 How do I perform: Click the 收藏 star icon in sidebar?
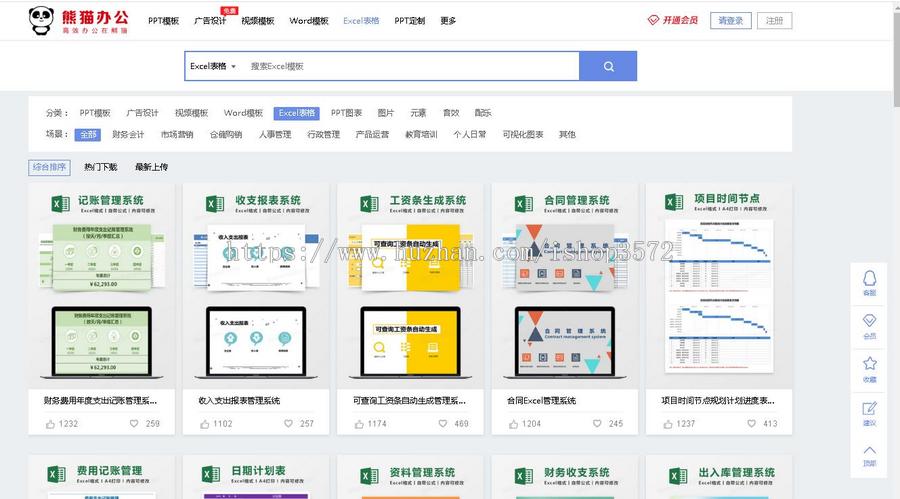click(x=870, y=363)
